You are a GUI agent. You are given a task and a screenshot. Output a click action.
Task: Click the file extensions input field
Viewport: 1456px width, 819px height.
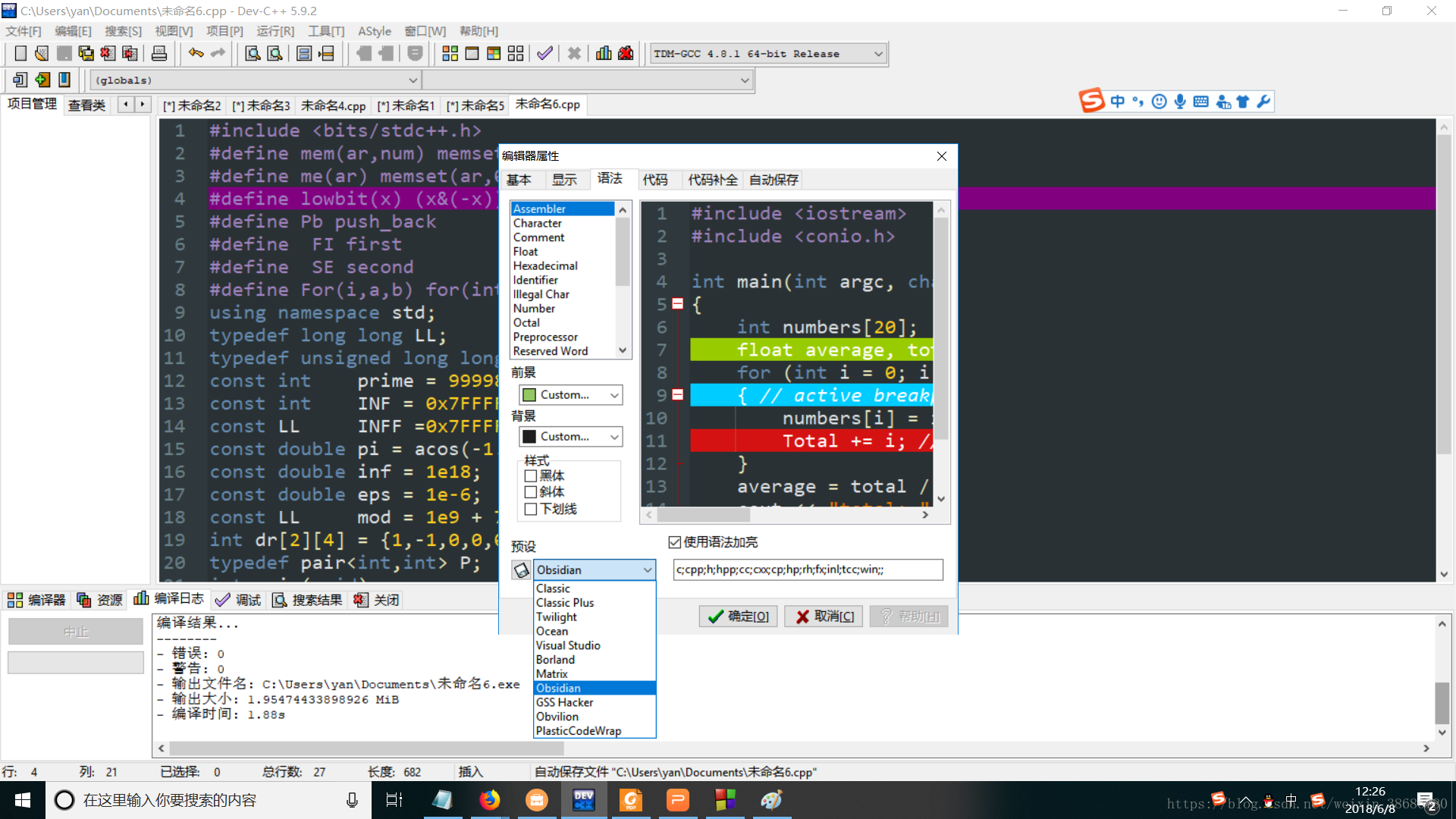coord(808,570)
